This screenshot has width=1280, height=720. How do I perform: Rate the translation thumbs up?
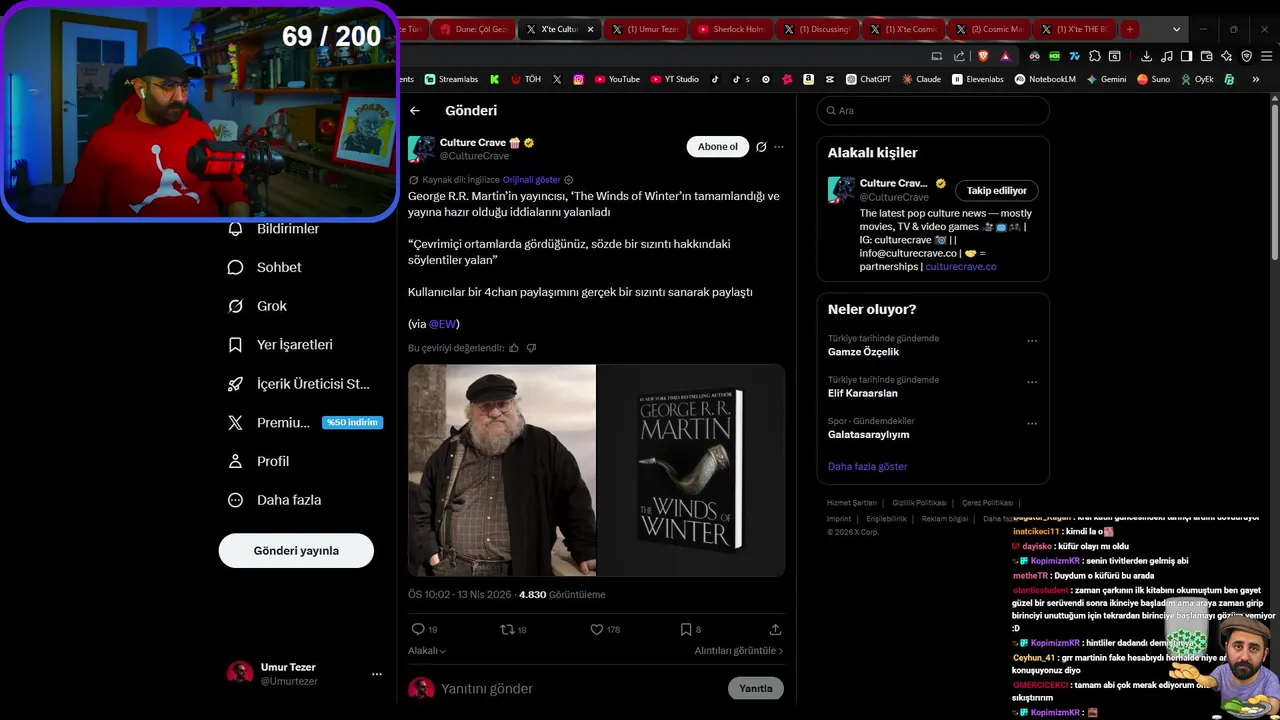[514, 348]
